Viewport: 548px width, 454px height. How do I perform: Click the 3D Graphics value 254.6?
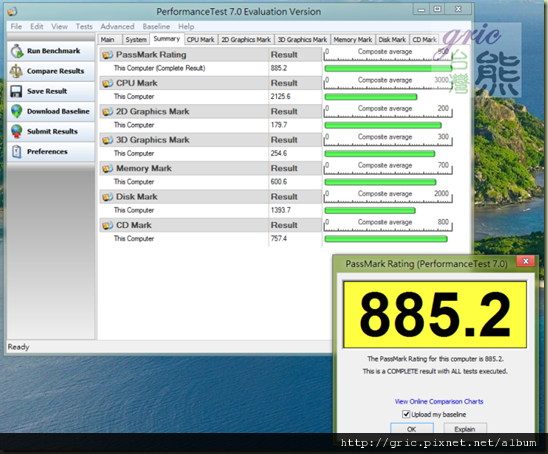[279, 153]
